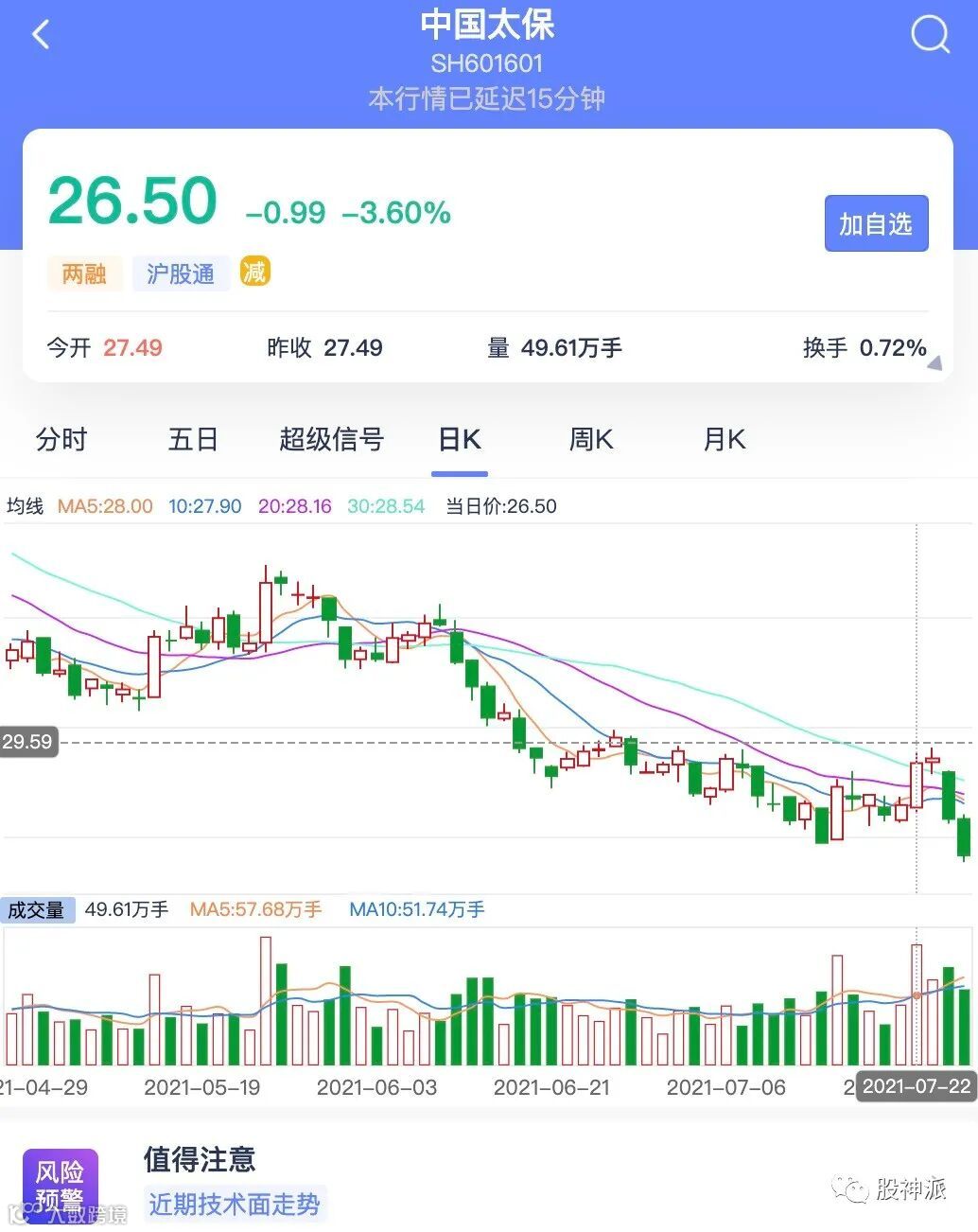Tap the -3.60% change percentage

point(396,213)
